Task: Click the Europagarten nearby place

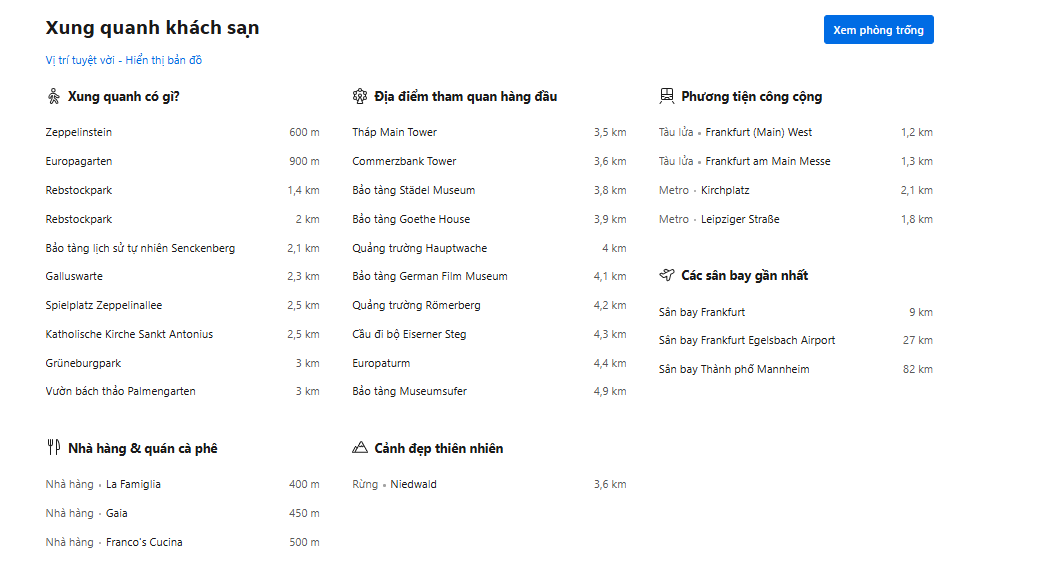Action: coord(79,161)
